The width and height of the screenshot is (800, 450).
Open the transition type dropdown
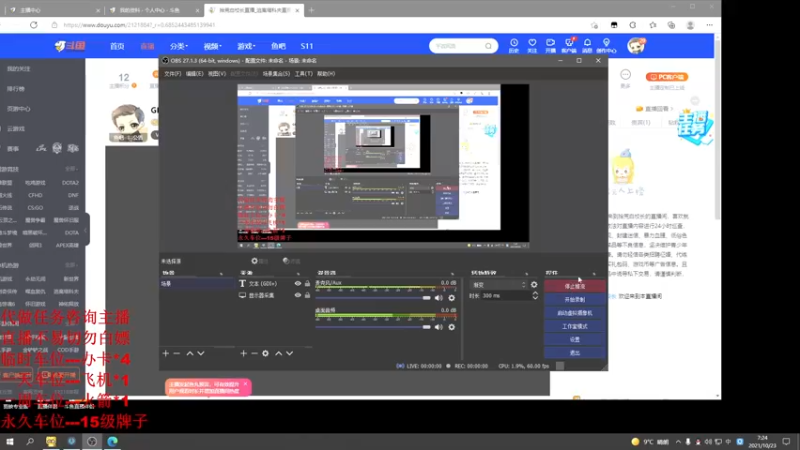click(498, 285)
